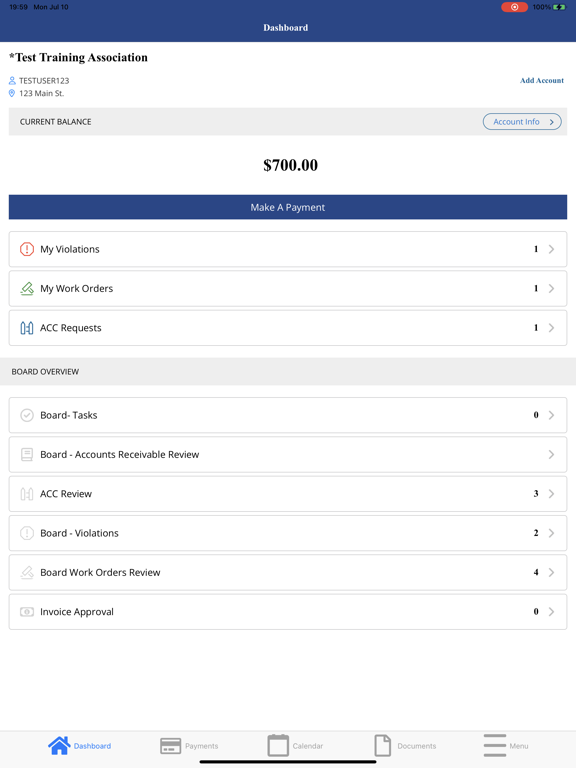Tap the hamburger Menu icon
The height and width of the screenshot is (768, 576).
(x=495, y=745)
